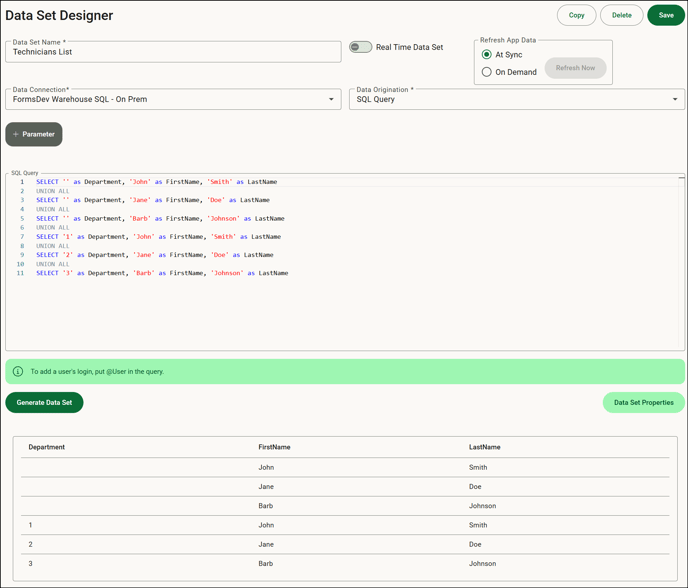
Task: Expand the Data Origination dropdown arrow
Action: coord(675,99)
